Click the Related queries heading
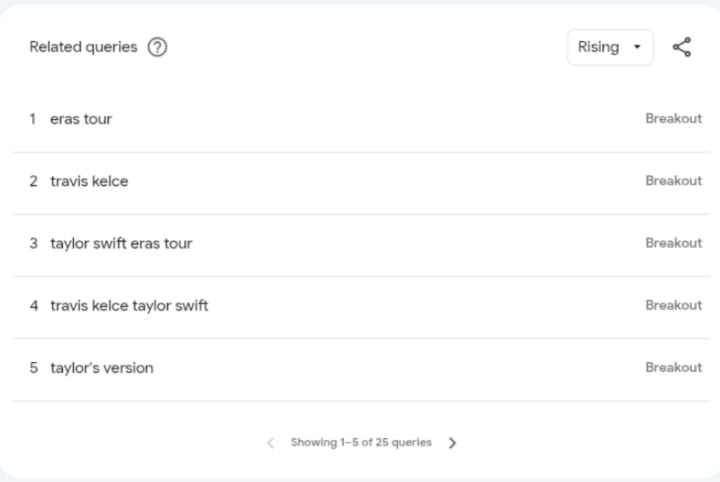 pos(83,47)
